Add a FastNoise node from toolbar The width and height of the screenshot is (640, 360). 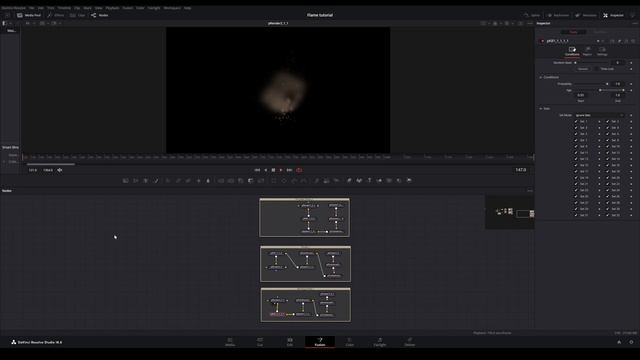coord(136,180)
